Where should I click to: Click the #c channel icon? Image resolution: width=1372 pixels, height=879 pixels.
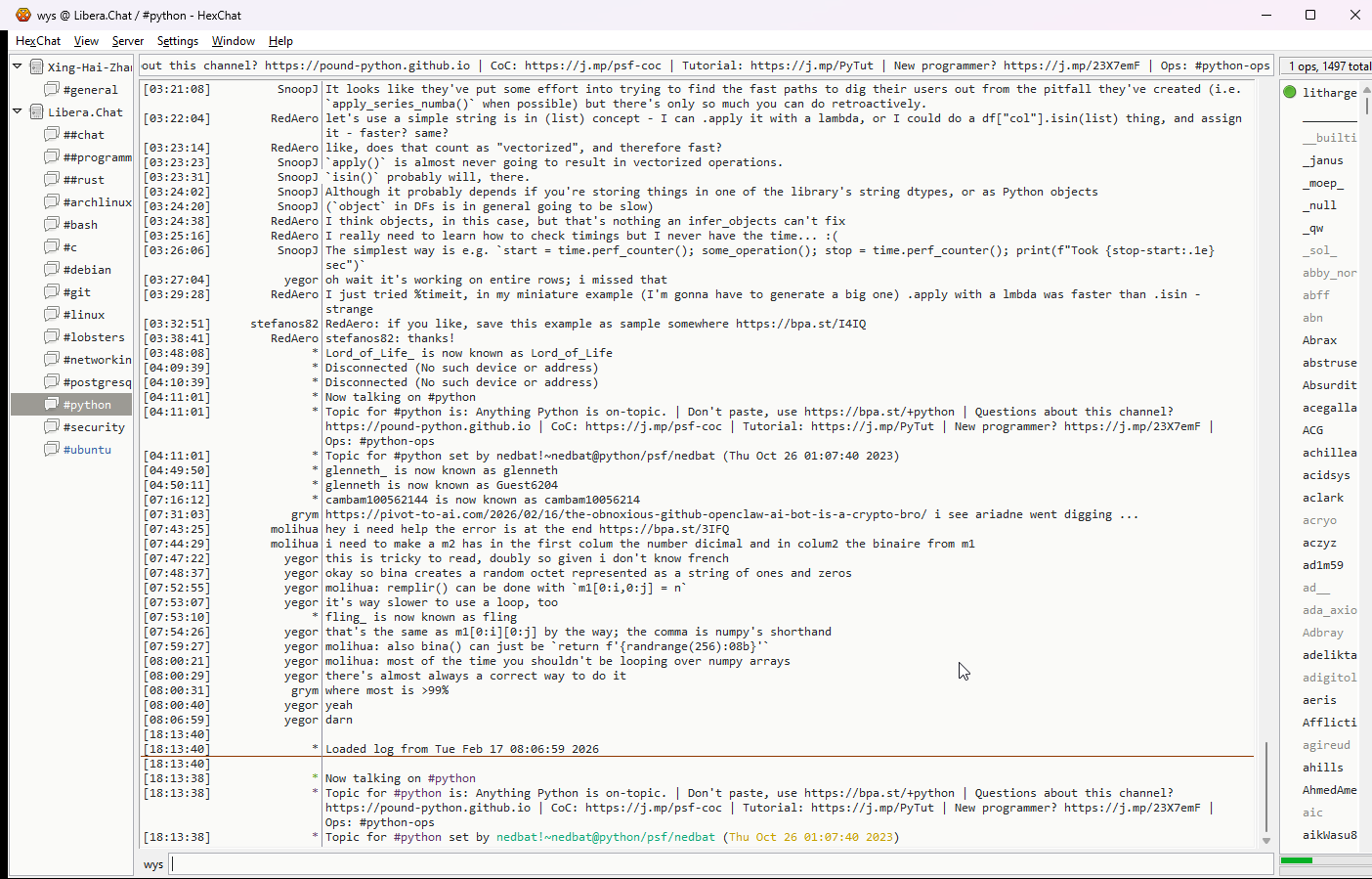click(52, 246)
